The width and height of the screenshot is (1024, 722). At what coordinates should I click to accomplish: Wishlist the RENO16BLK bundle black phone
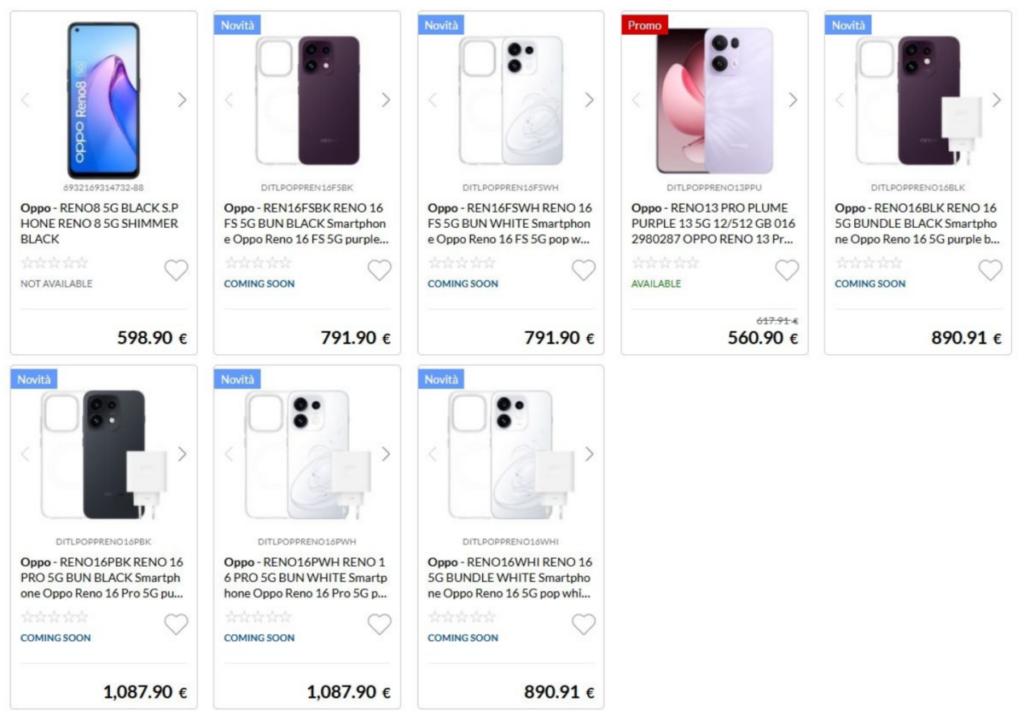click(x=990, y=270)
